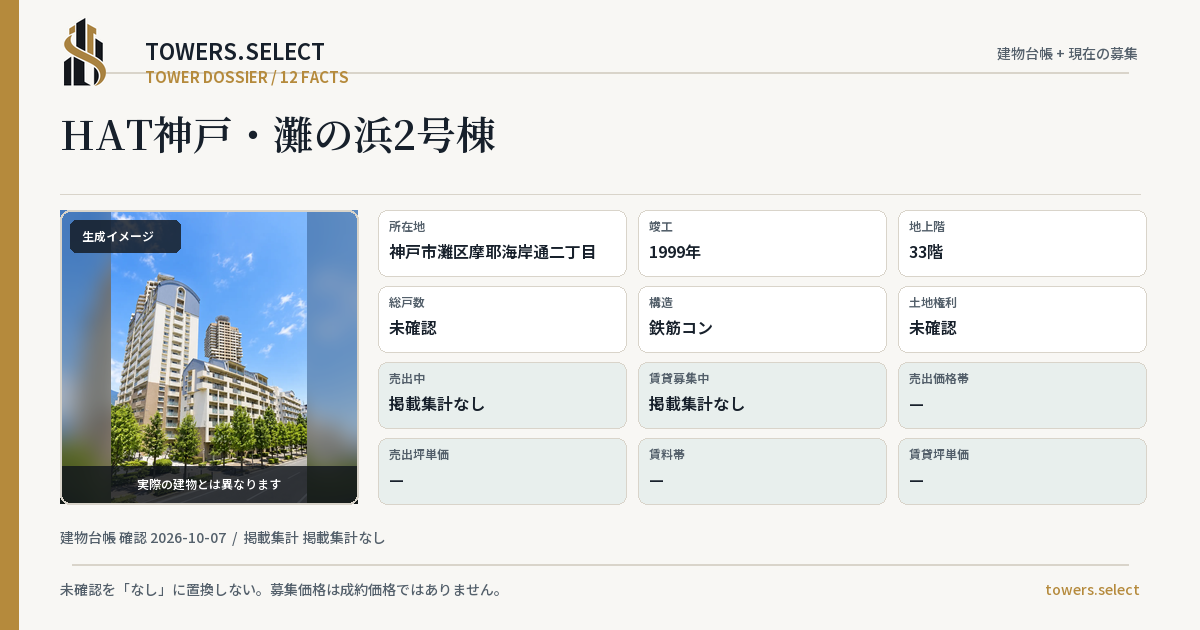Select the 所在地 address card
1200x630 pixels.
coord(502,243)
